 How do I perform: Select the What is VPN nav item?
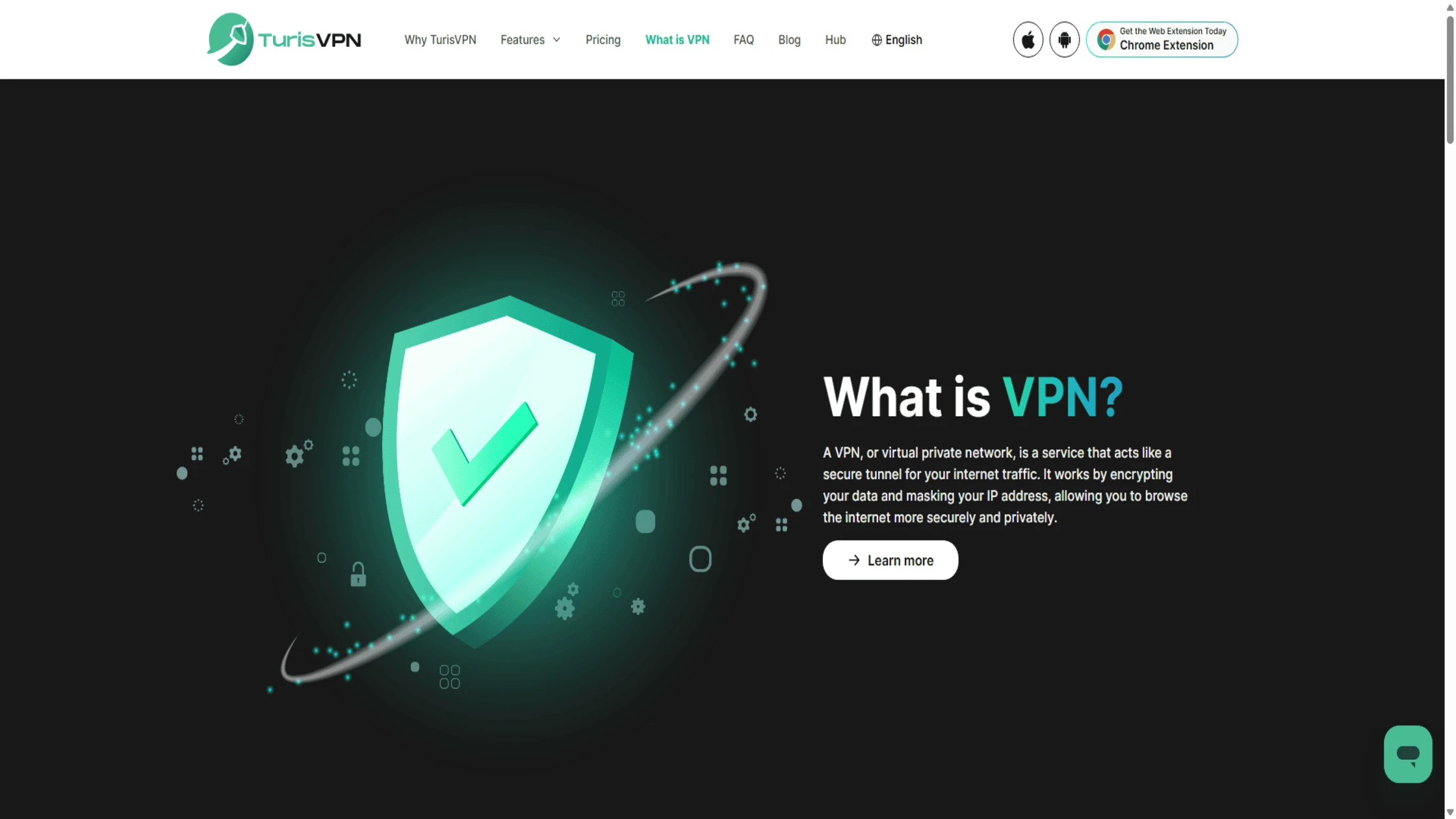[x=677, y=40]
